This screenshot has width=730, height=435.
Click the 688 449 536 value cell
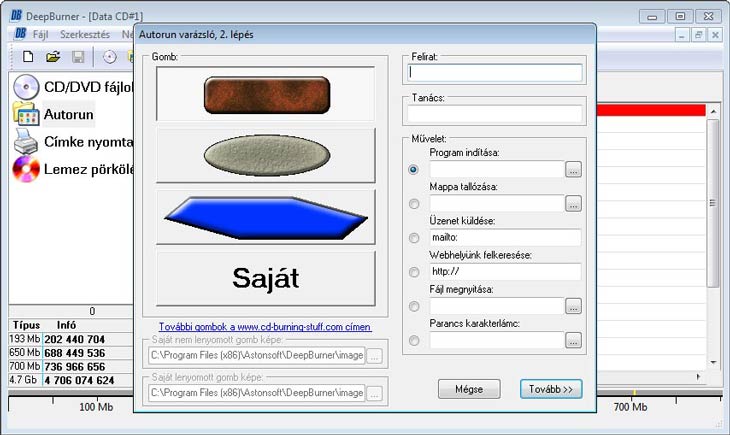point(74,353)
